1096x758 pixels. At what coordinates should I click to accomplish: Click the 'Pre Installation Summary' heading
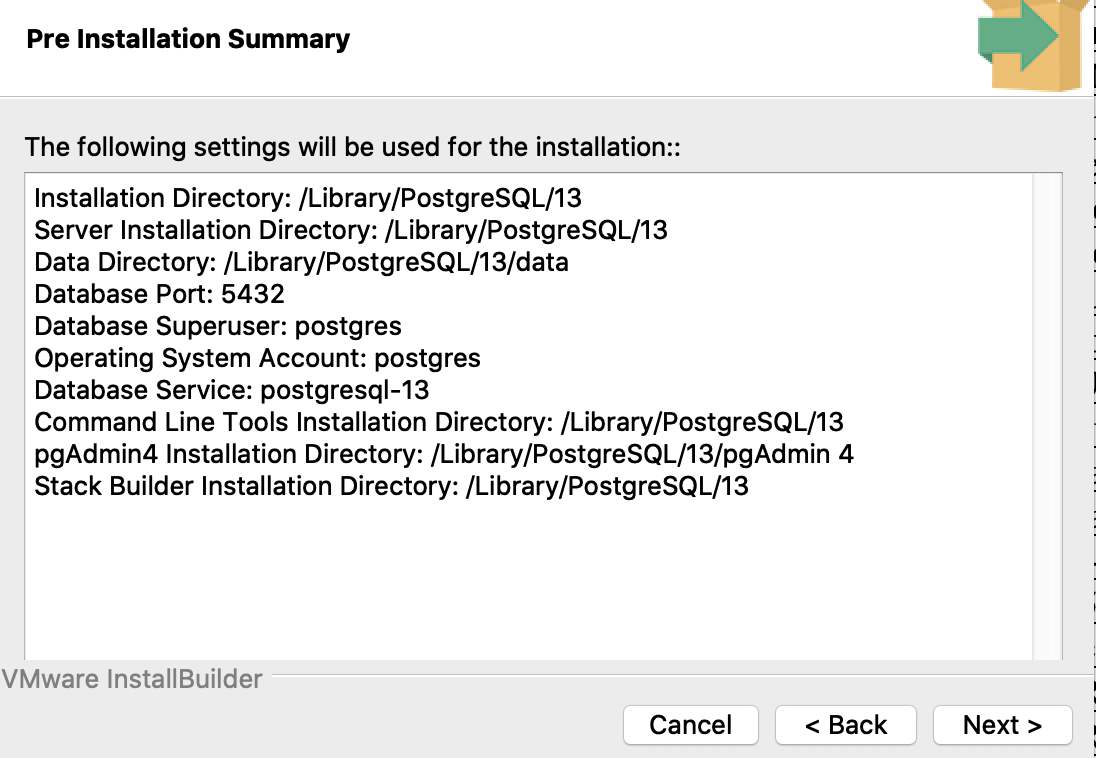tap(188, 38)
